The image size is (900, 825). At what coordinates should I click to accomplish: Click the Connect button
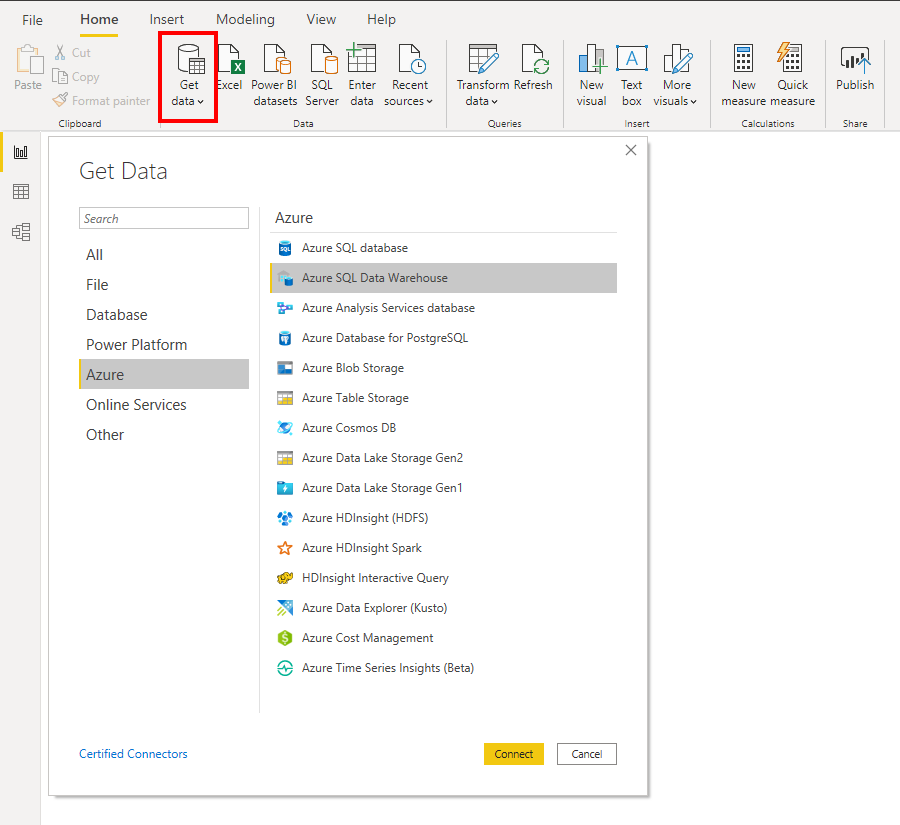(x=514, y=754)
